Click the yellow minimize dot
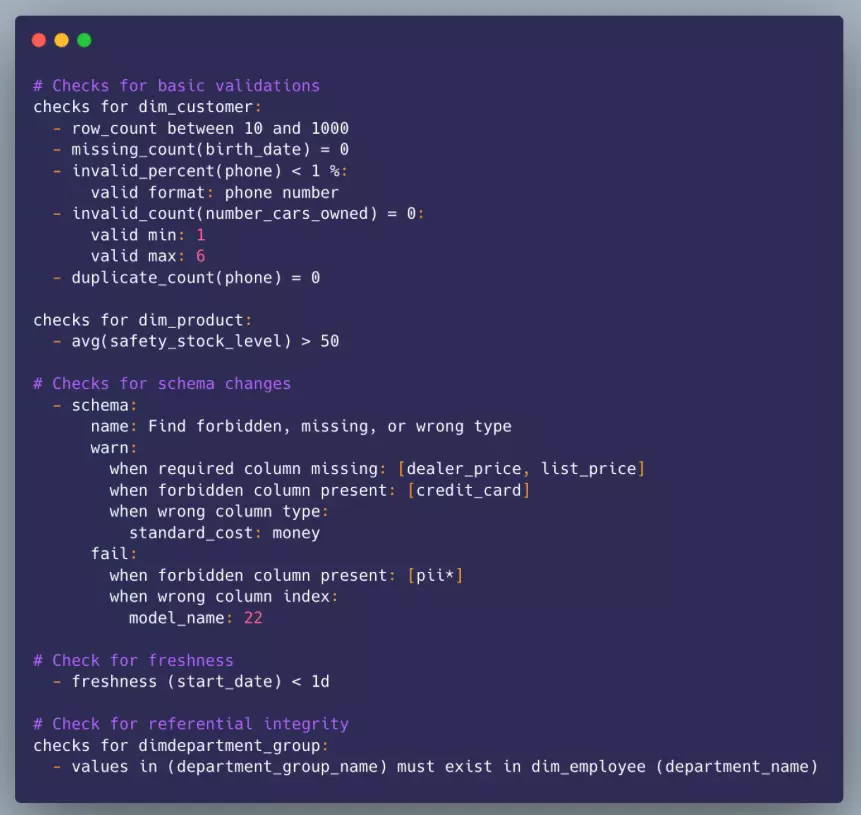Viewport: 861px width, 815px height. click(62, 40)
